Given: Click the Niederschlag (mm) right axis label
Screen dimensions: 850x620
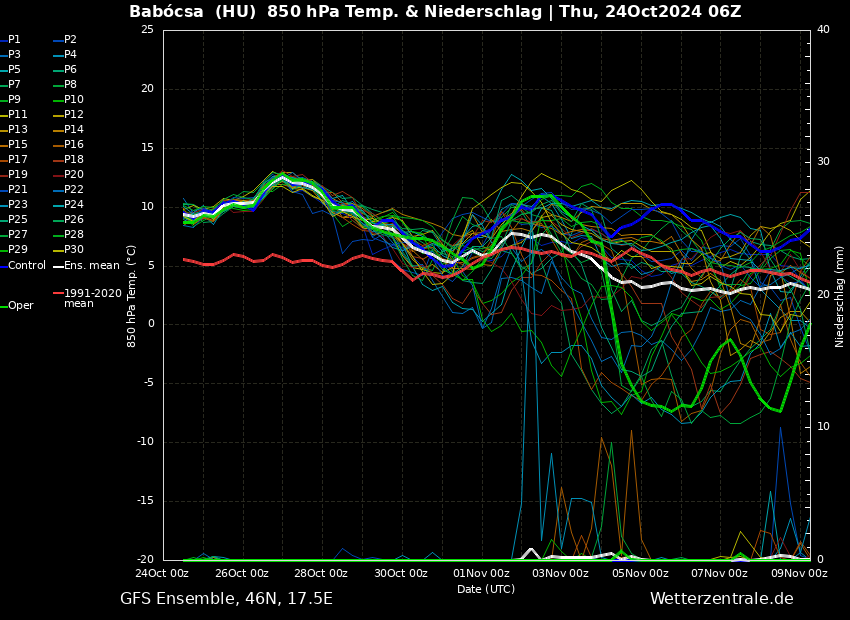Looking at the screenshot, I should (x=840, y=296).
